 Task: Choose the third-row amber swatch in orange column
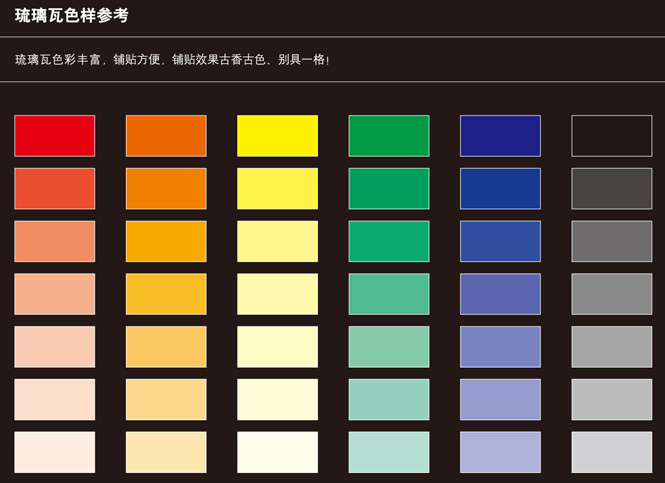166,241
